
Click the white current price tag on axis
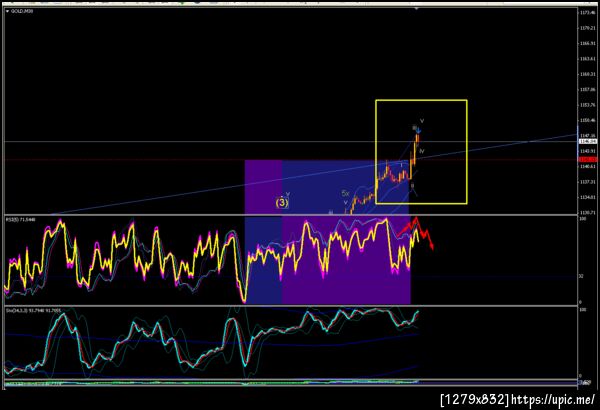(588, 142)
